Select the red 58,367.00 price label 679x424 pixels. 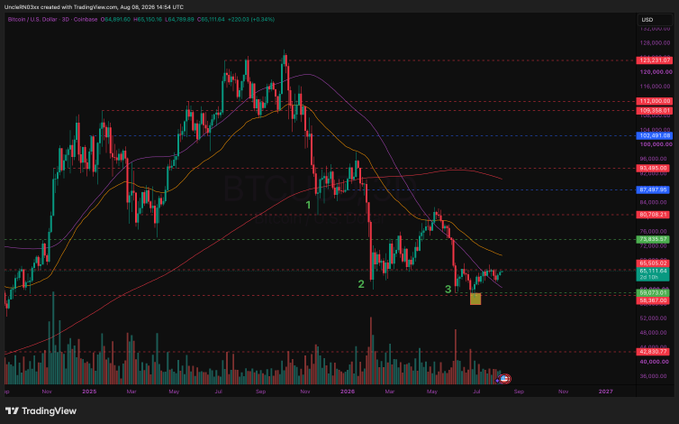coord(653,300)
